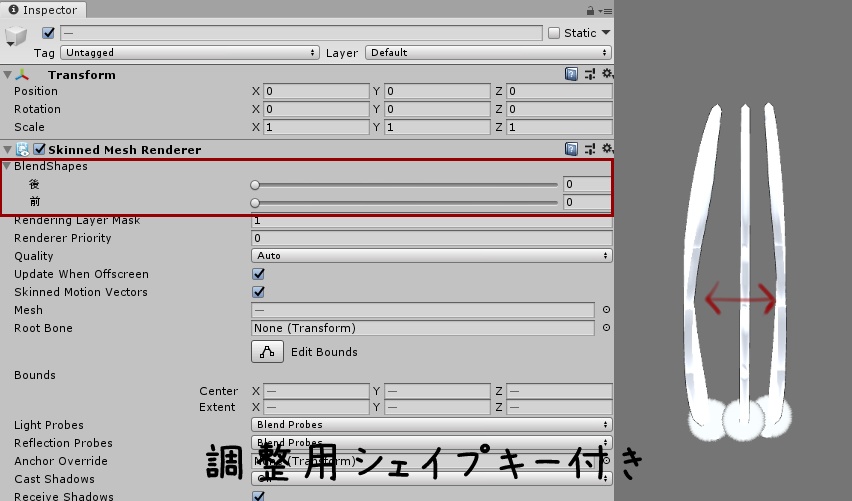Toggle the GameObject active checkbox

(48, 33)
